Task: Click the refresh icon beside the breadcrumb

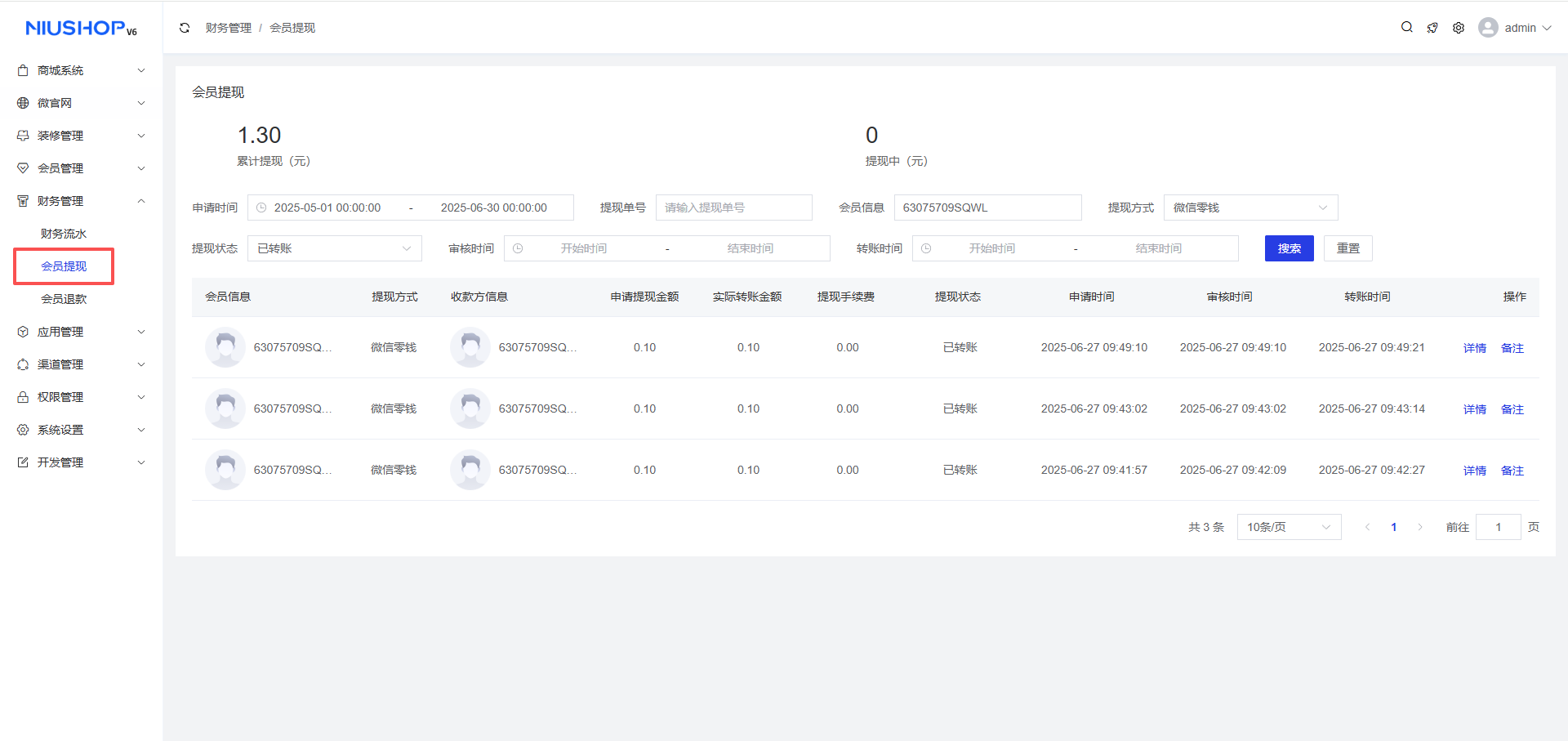Action: [x=185, y=28]
